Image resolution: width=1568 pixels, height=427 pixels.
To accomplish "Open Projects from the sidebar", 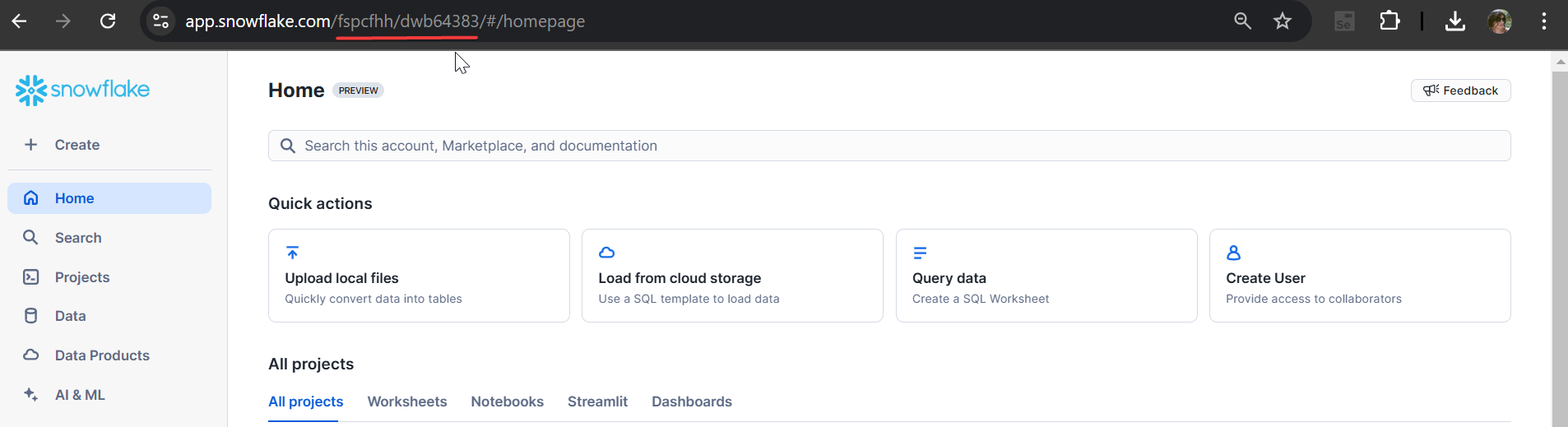I will click(x=81, y=277).
